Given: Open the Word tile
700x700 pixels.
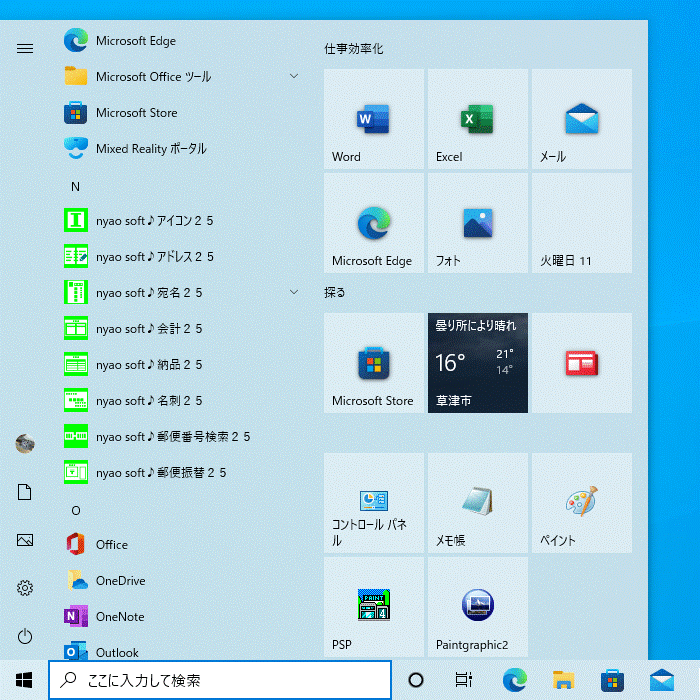Looking at the screenshot, I should tap(374, 119).
